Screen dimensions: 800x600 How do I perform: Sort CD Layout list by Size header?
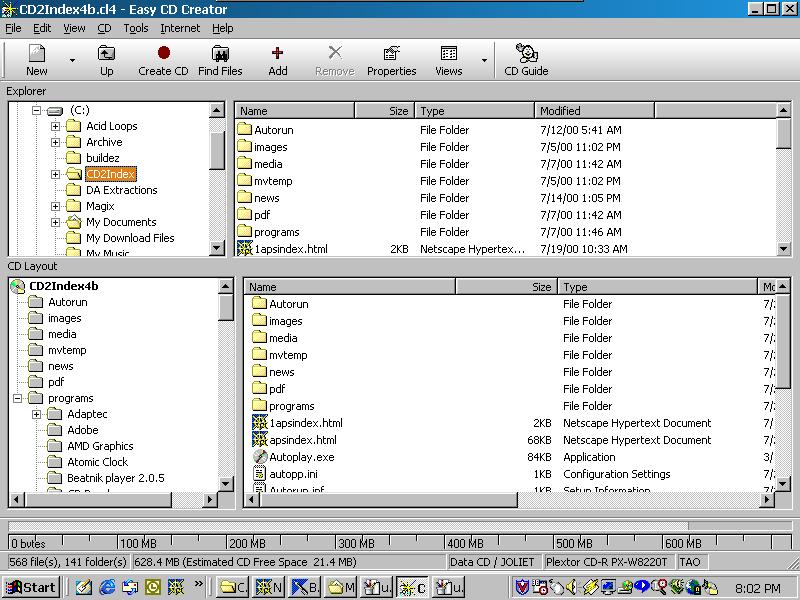pyautogui.click(x=506, y=287)
